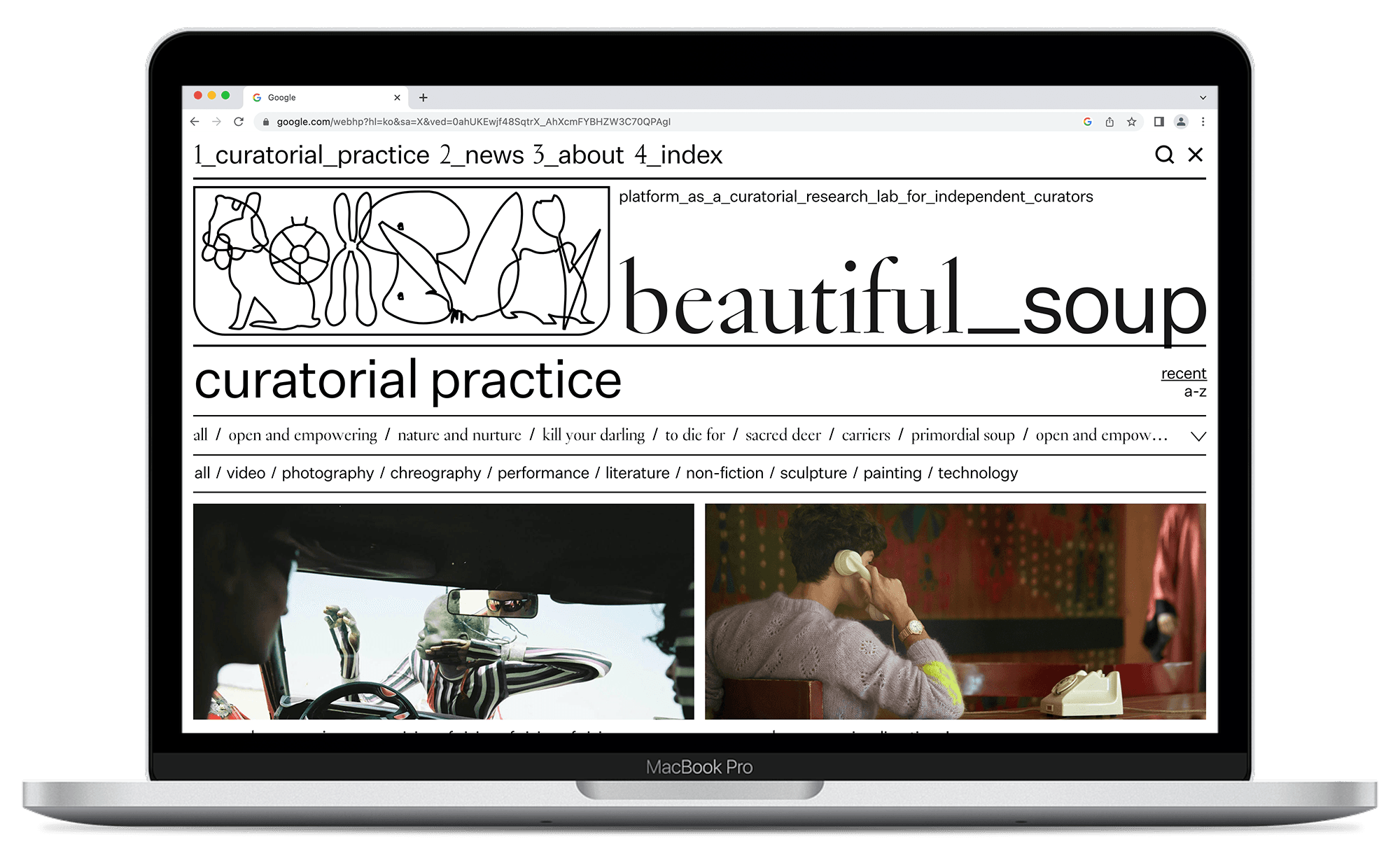Click the X icon beside the search
Viewport: 1400px width, 858px height.
(1196, 155)
